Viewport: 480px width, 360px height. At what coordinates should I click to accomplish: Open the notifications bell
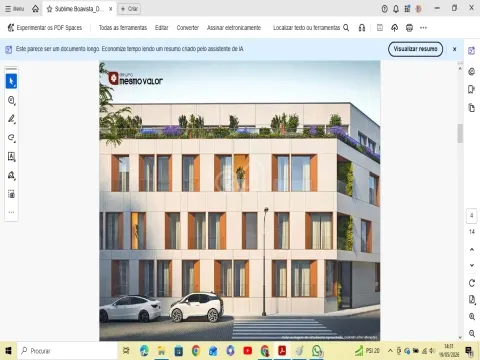(396, 9)
